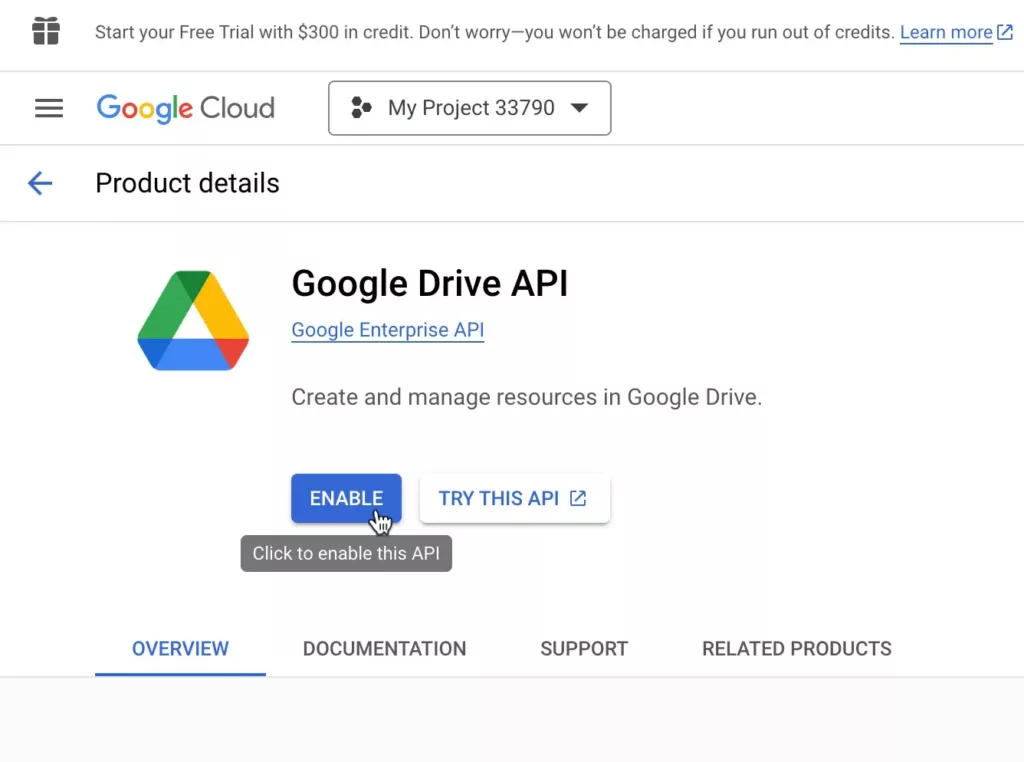Viewport: 1024px width, 762px height.
Task: Open the Documentation tab
Action: 384,648
